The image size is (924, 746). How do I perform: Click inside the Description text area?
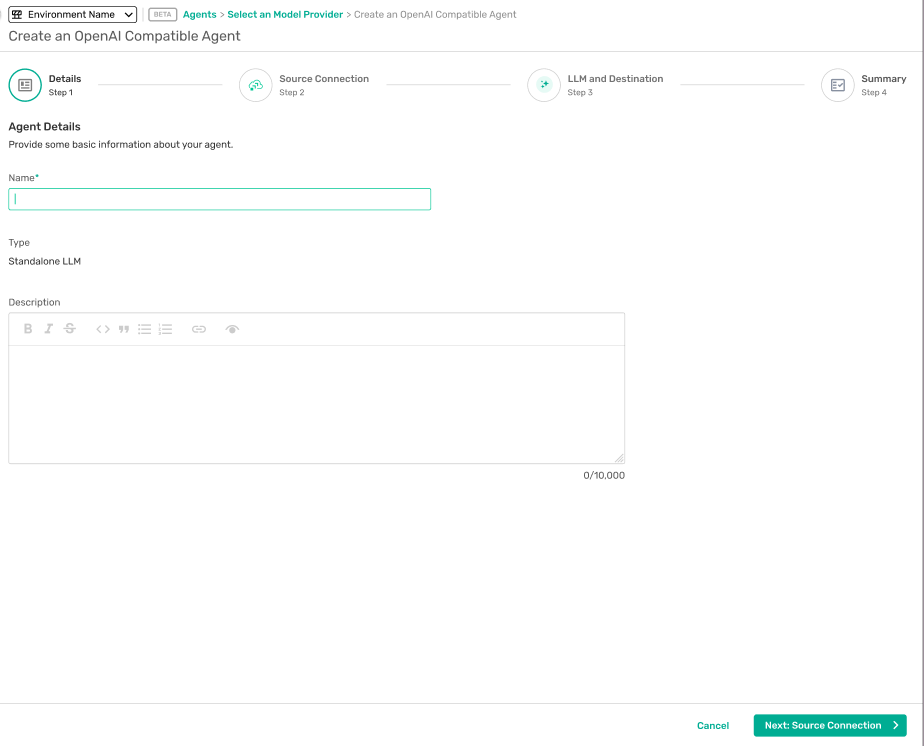pos(316,404)
